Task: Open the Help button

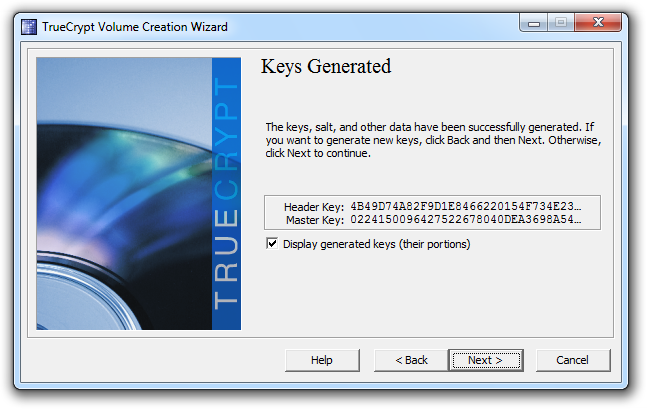Action: tap(322, 360)
